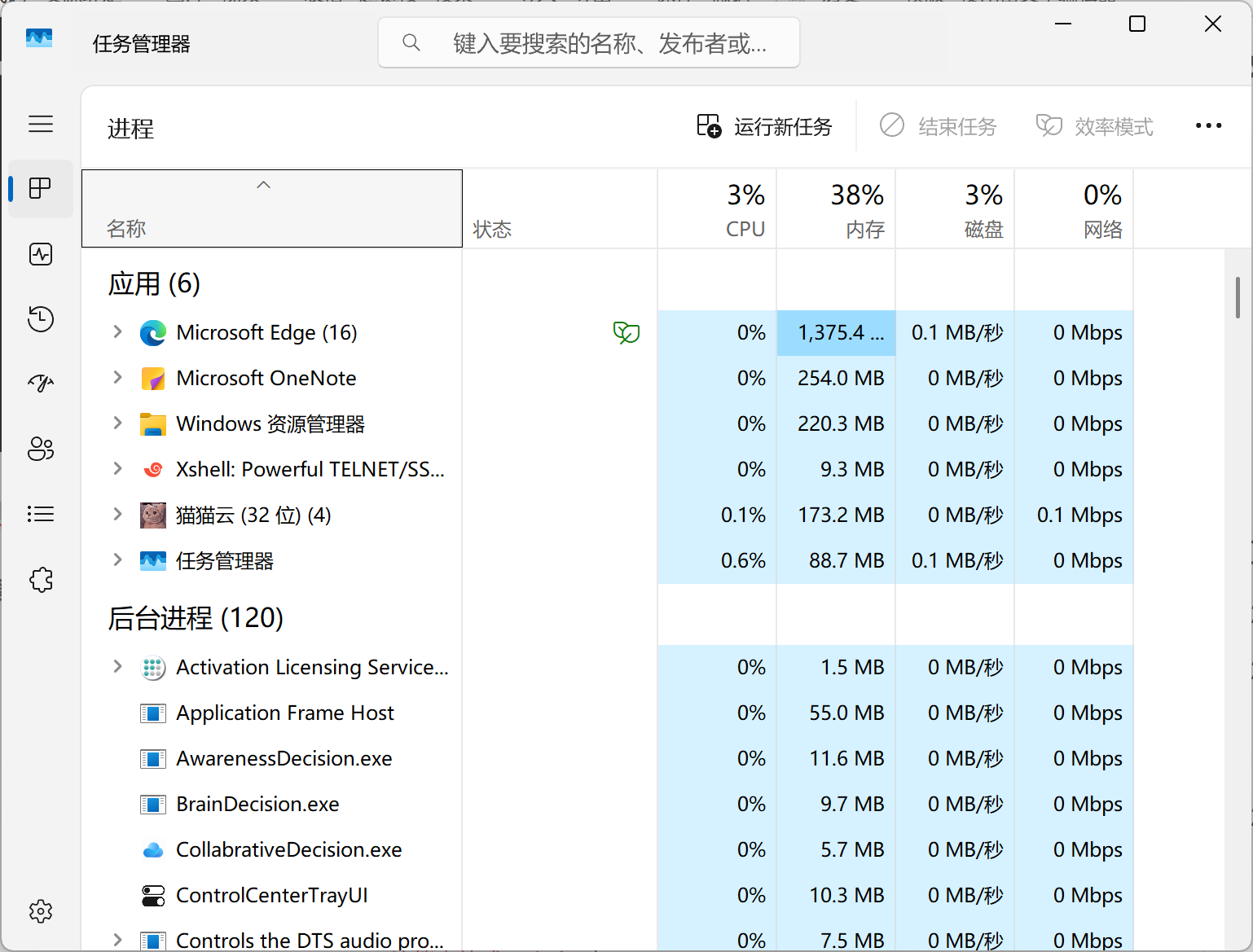This screenshot has width=1253, height=952.
Task: Open the Details list sidebar icon
Action: click(x=41, y=514)
